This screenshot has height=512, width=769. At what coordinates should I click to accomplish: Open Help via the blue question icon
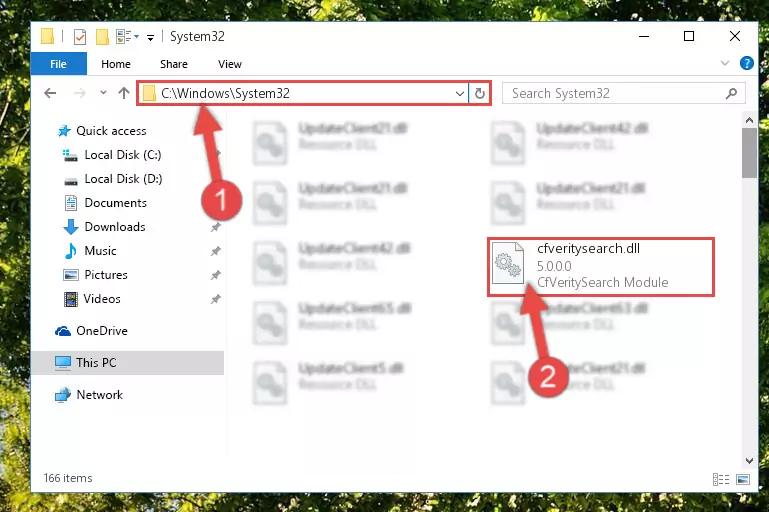pyautogui.click(x=746, y=63)
